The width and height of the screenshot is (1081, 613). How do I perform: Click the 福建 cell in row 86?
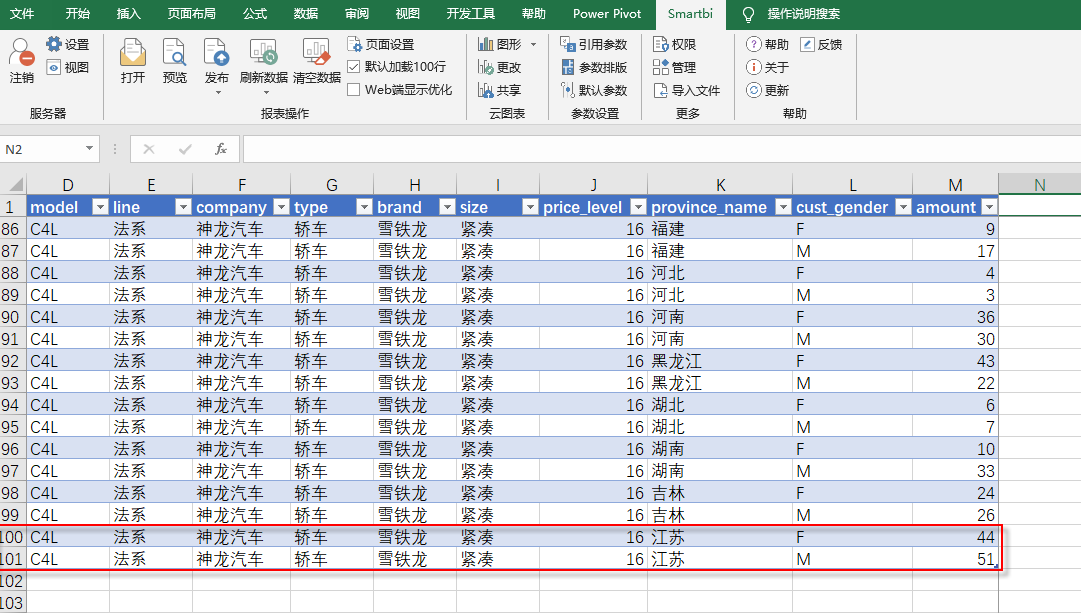click(x=720, y=229)
